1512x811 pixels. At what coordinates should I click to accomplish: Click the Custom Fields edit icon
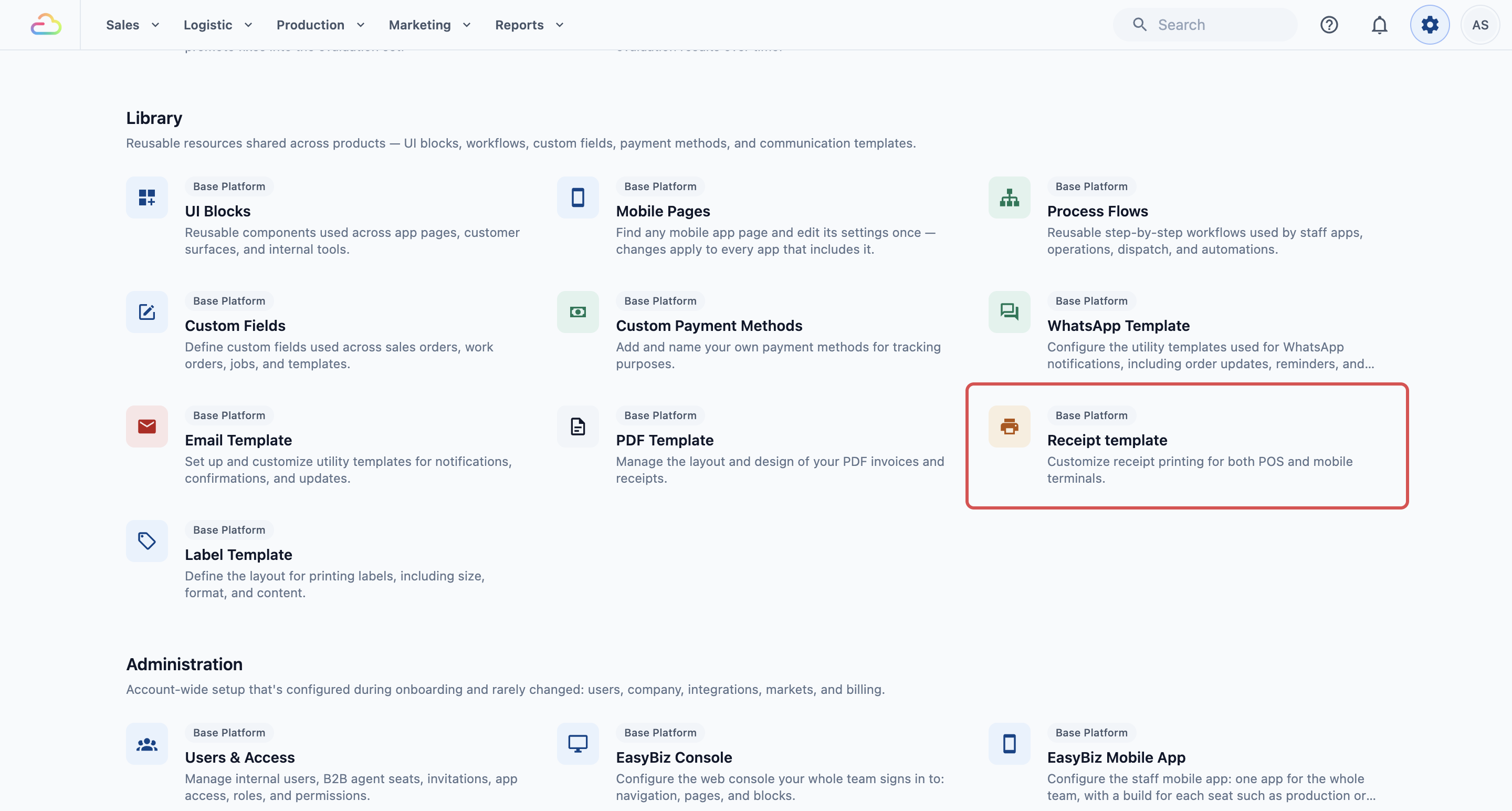[x=147, y=312]
